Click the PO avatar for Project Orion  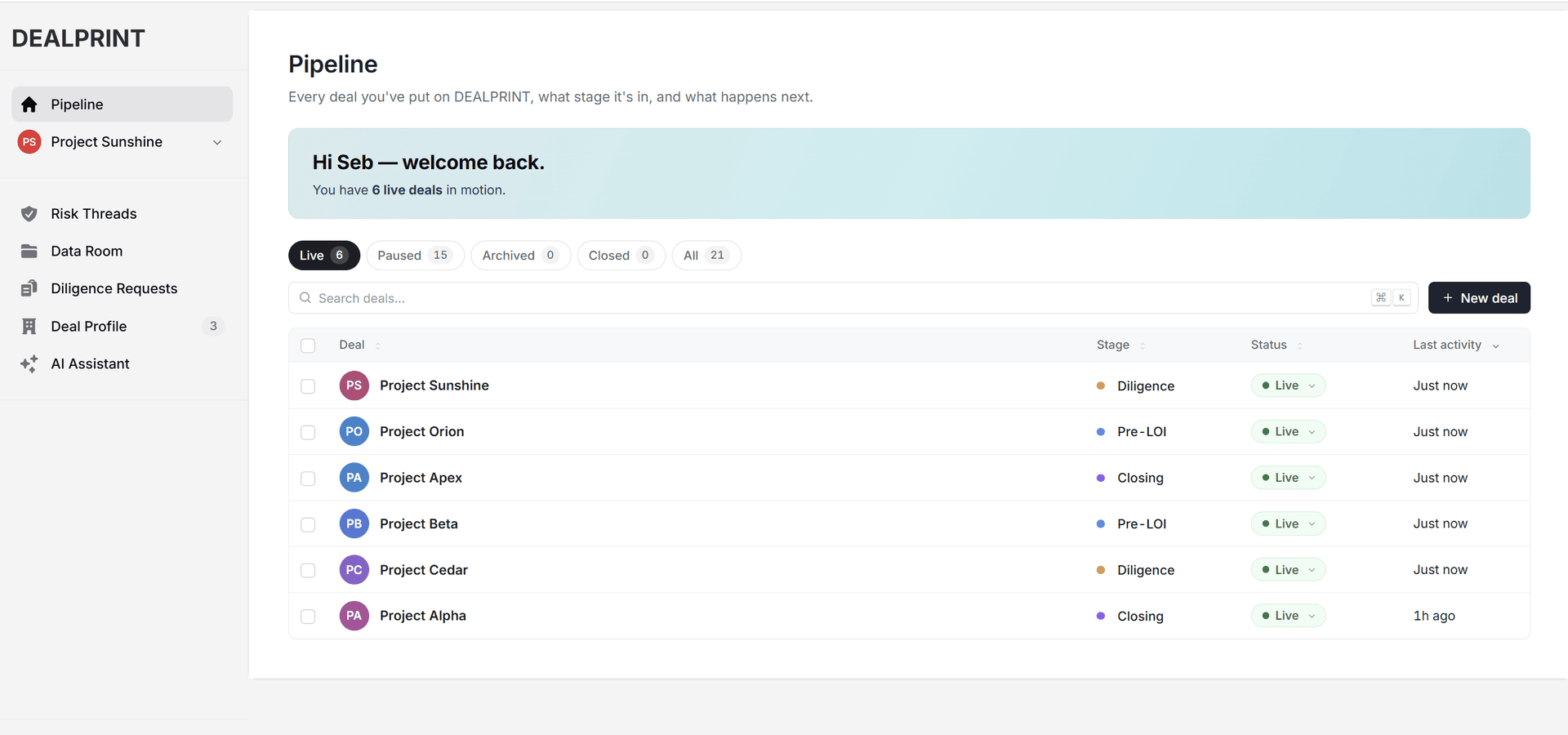coord(354,431)
